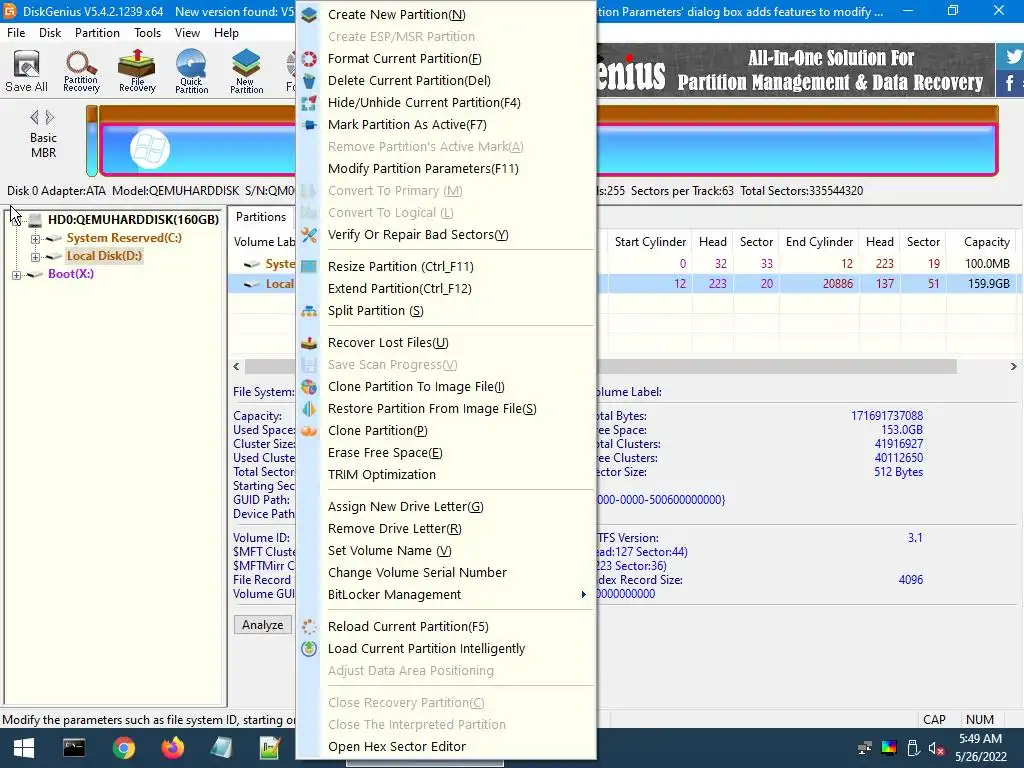This screenshot has width=1024, height=768.
Task: Open the Windows Start menu
Action: click(24, 748)
